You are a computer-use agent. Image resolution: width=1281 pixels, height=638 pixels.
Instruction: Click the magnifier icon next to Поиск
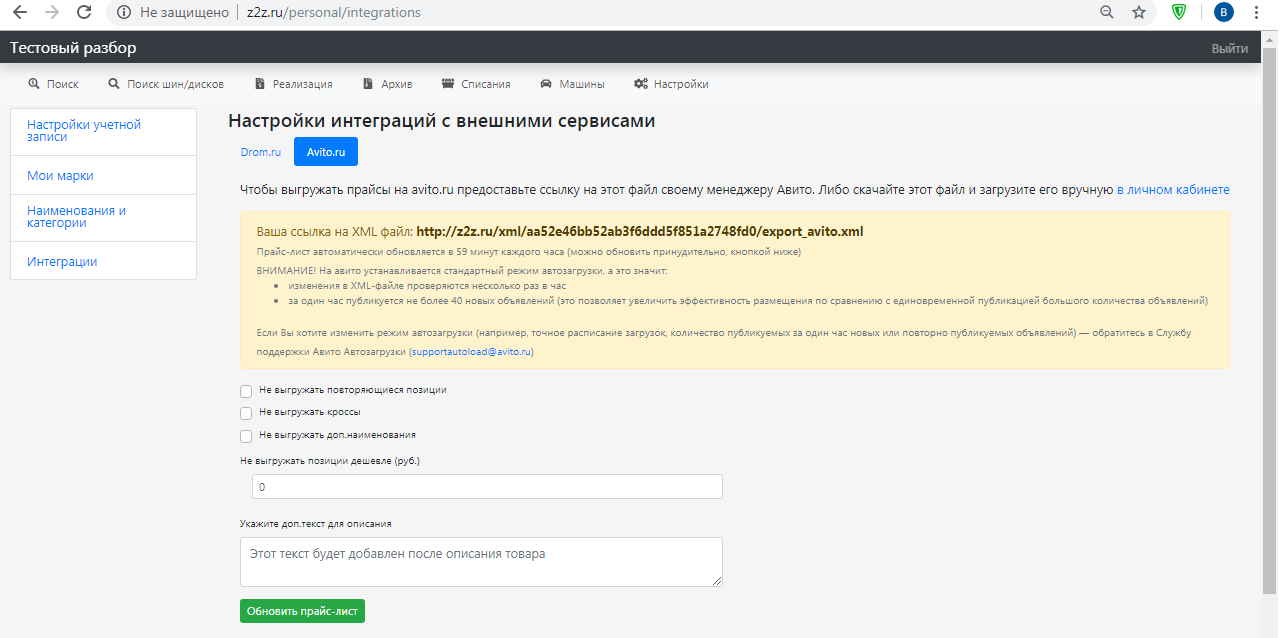(x=34, y=84)
